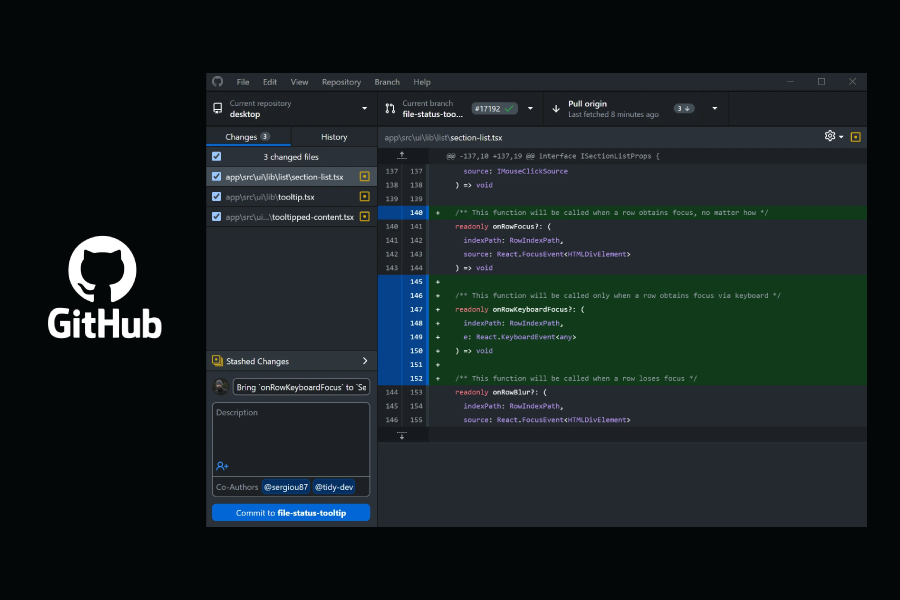Expand diff upward with the top arrow icon
The width and height of the screenshot is (900, 600).
point(402,155)
